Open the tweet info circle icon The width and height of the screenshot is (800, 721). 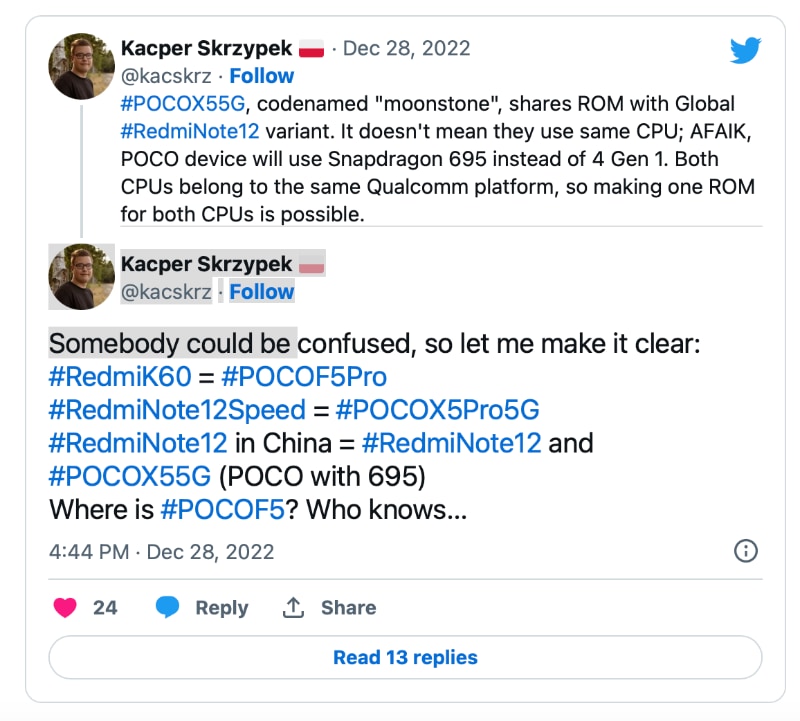[746, 550]
